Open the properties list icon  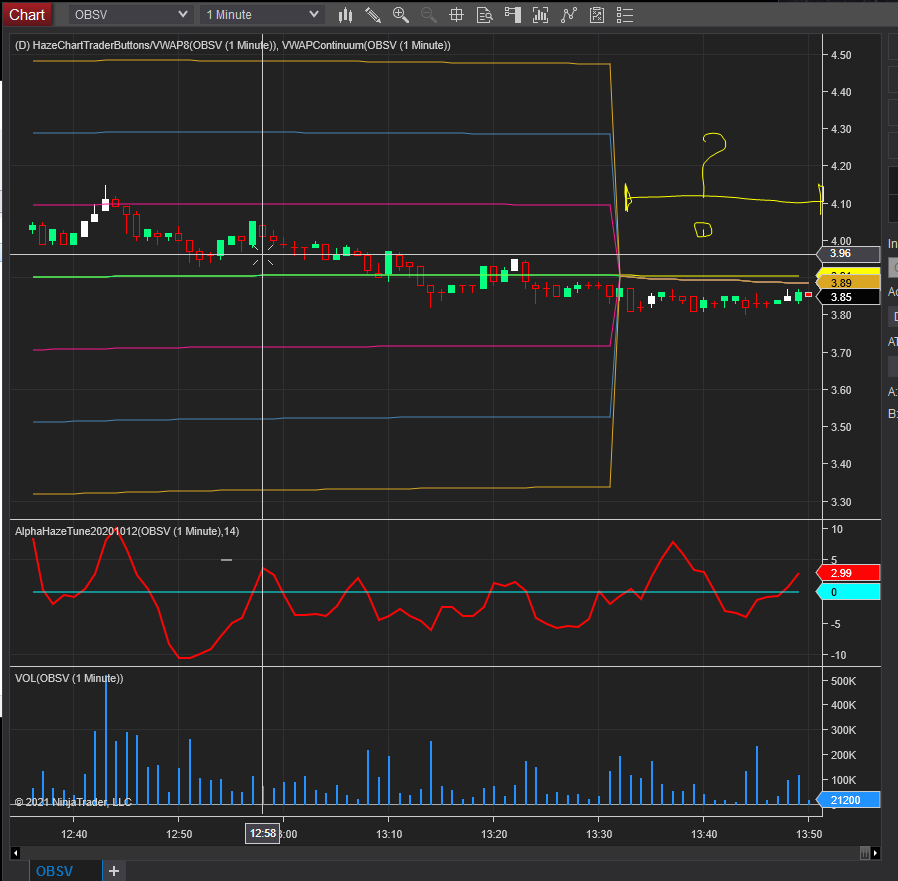625,15
